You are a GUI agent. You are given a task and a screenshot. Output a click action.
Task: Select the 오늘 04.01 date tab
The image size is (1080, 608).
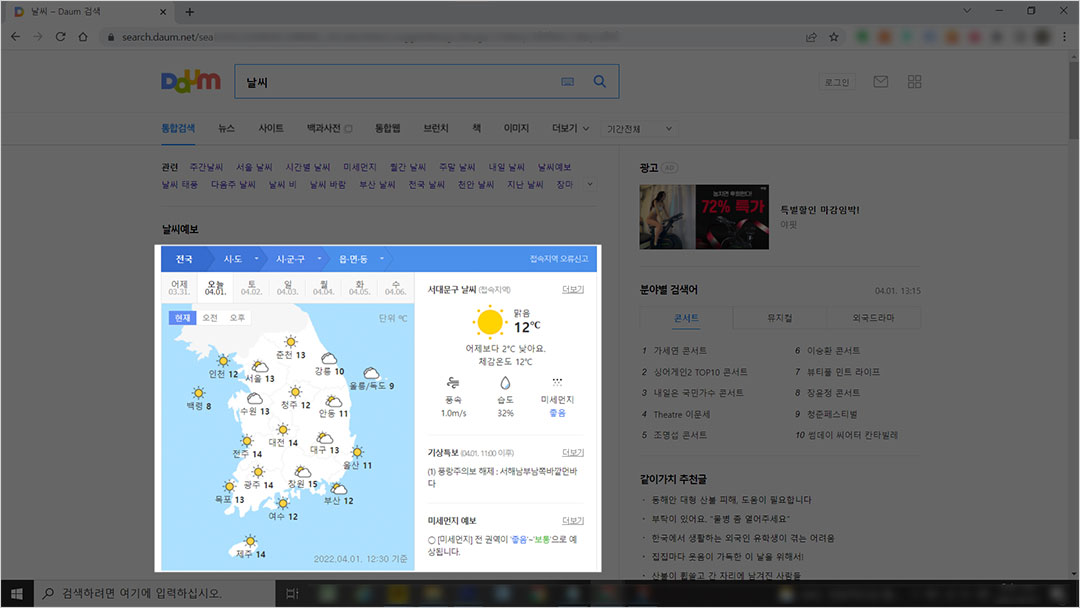click(x=216, y=288)
